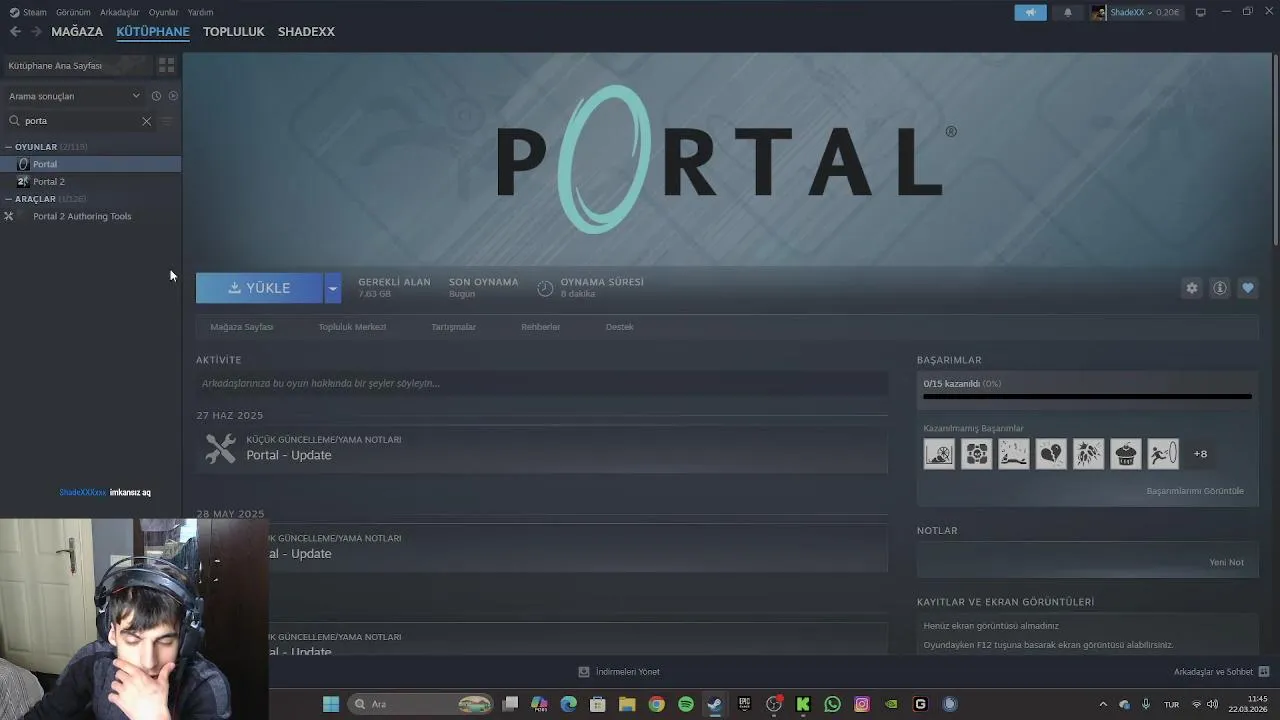Click the ready-to-play filter icon
This screenshot has height=720, width=1280.
click(173, 96)
